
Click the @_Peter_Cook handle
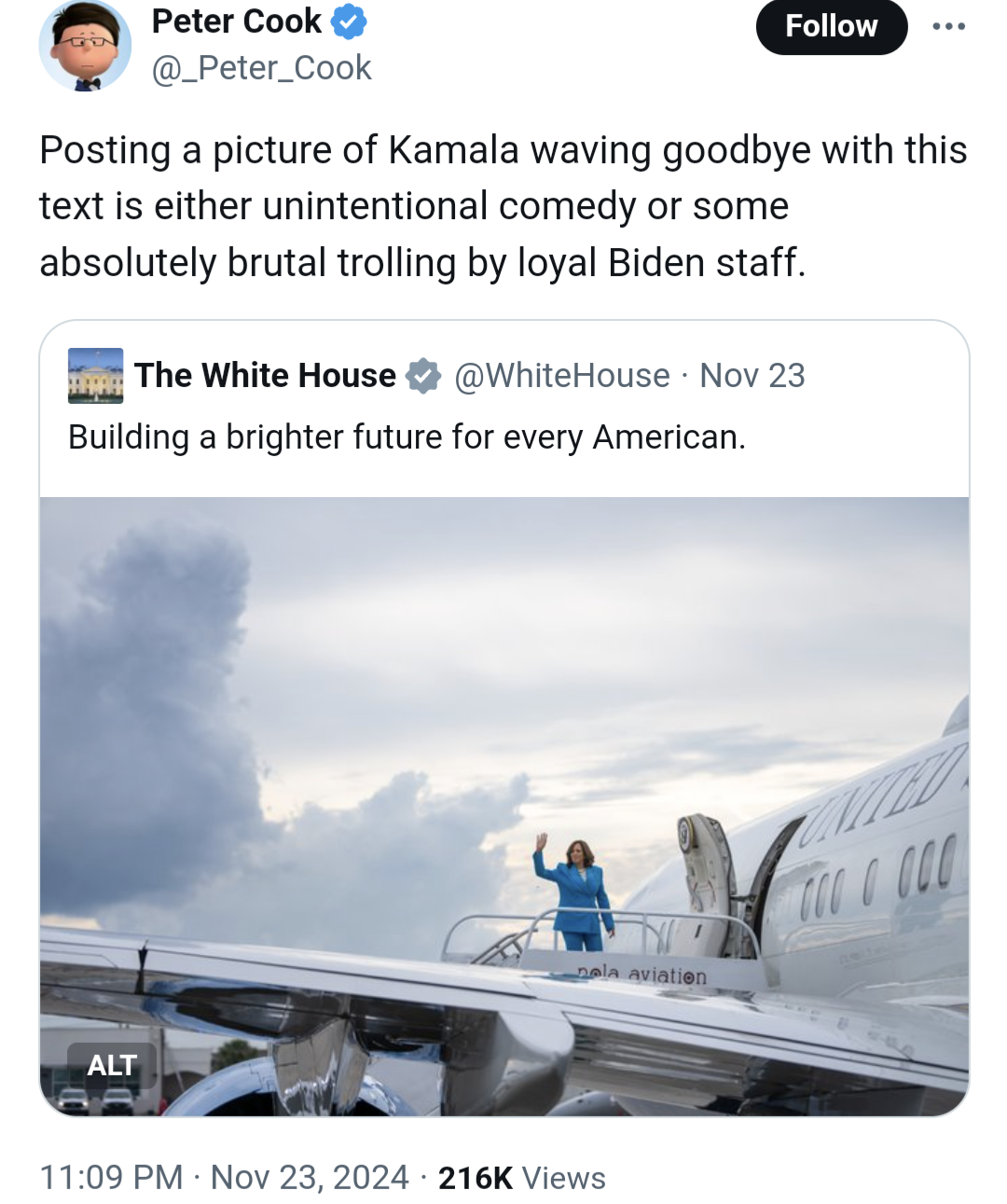(262, 68)
